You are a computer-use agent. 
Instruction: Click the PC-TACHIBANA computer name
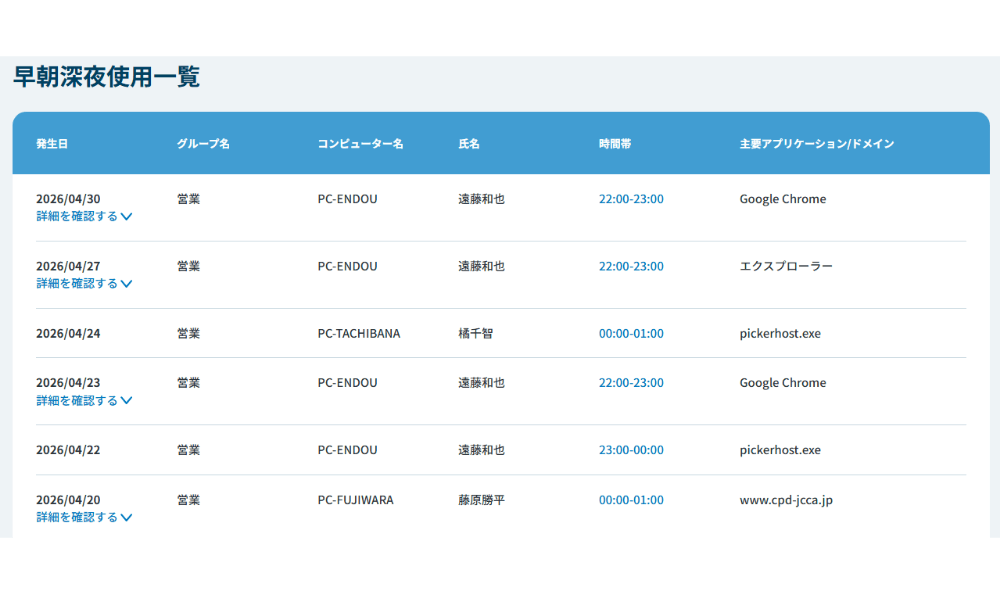coord(359,334)
